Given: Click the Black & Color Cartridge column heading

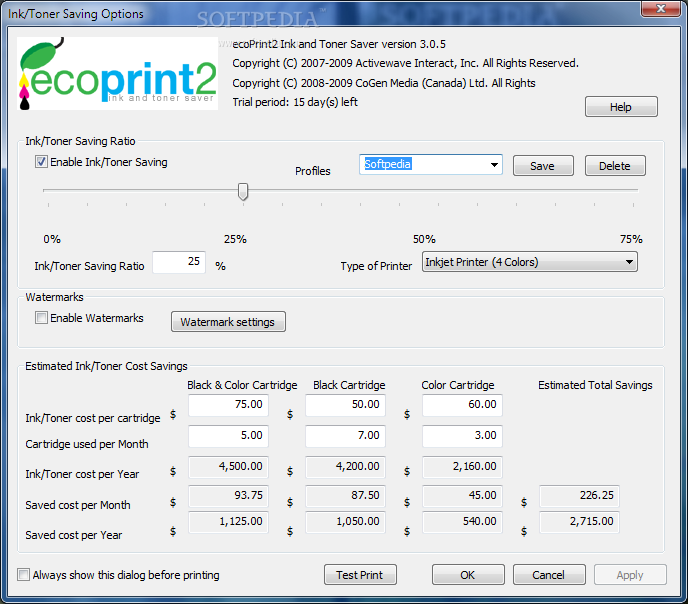Looking at the screenshot, I should (x=242, y=385).
